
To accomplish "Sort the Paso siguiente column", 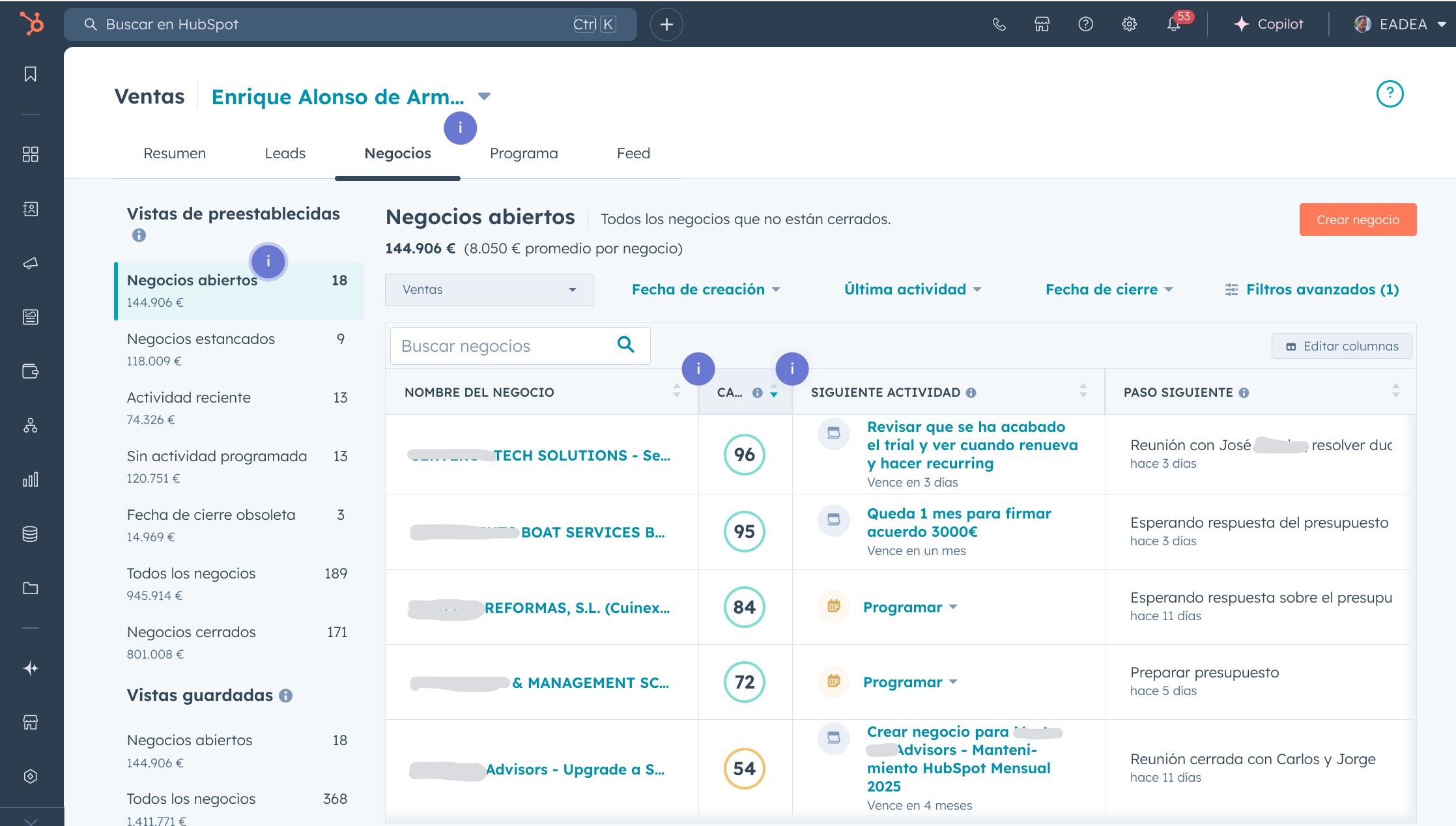I will (x=1395, y=391).
